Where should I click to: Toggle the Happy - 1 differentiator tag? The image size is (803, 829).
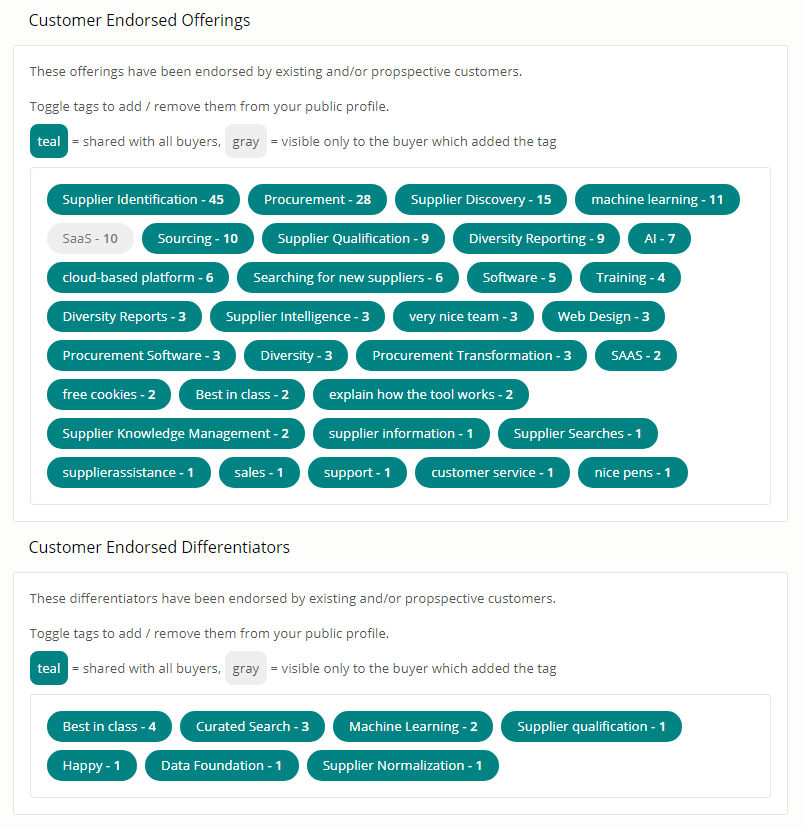tap(91, 766)
